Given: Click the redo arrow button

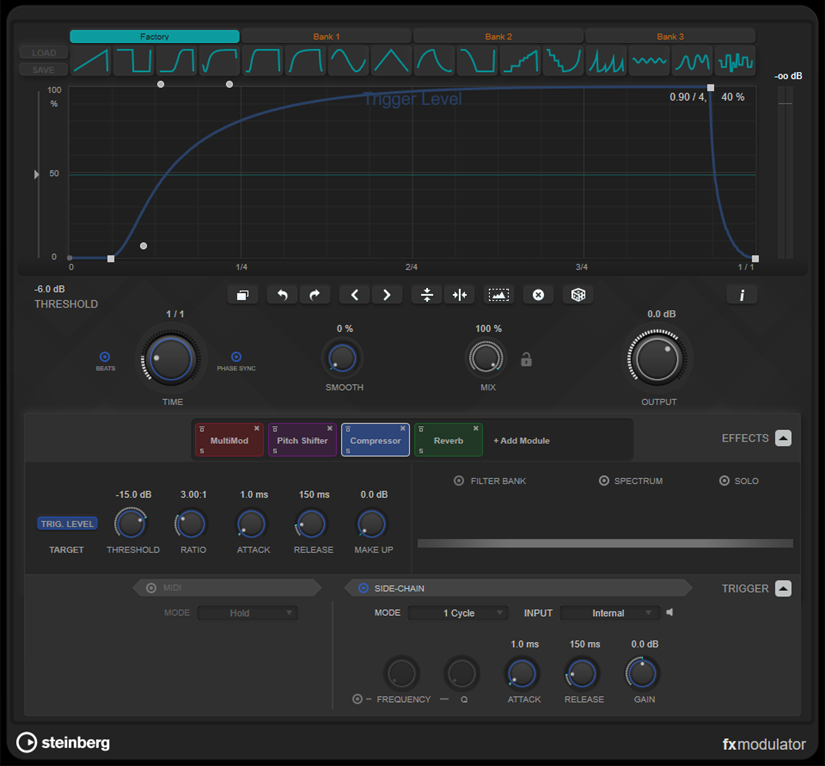Looking at the screenshot, I should coord(314,295).
